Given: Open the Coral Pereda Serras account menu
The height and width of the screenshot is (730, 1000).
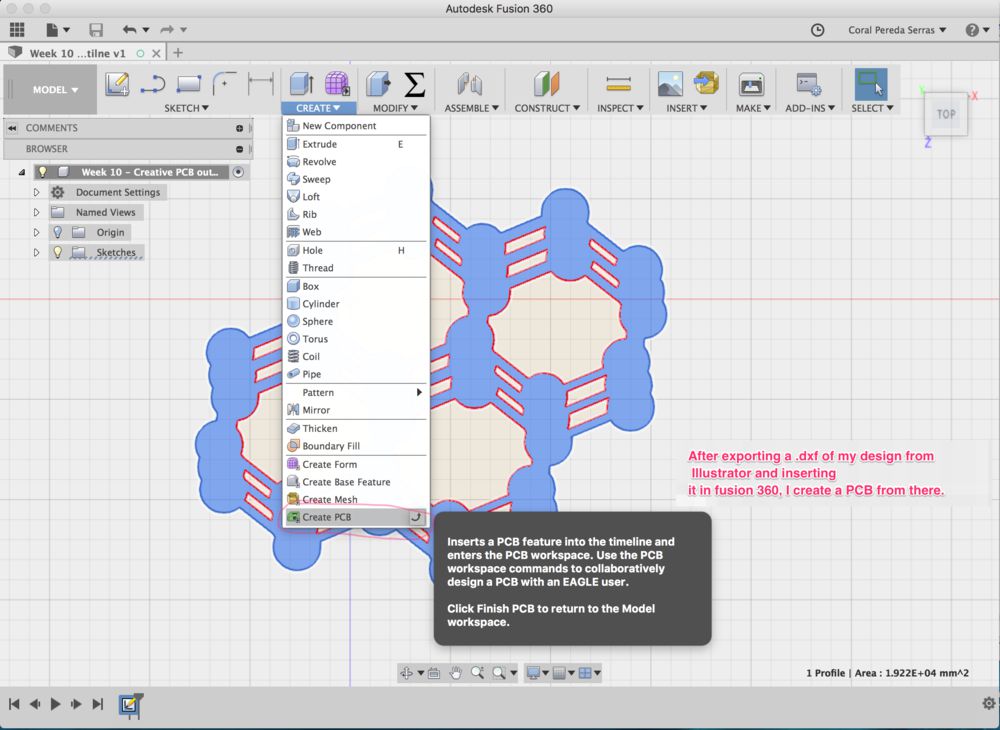Looking at the screenshot, I should 897,30.
